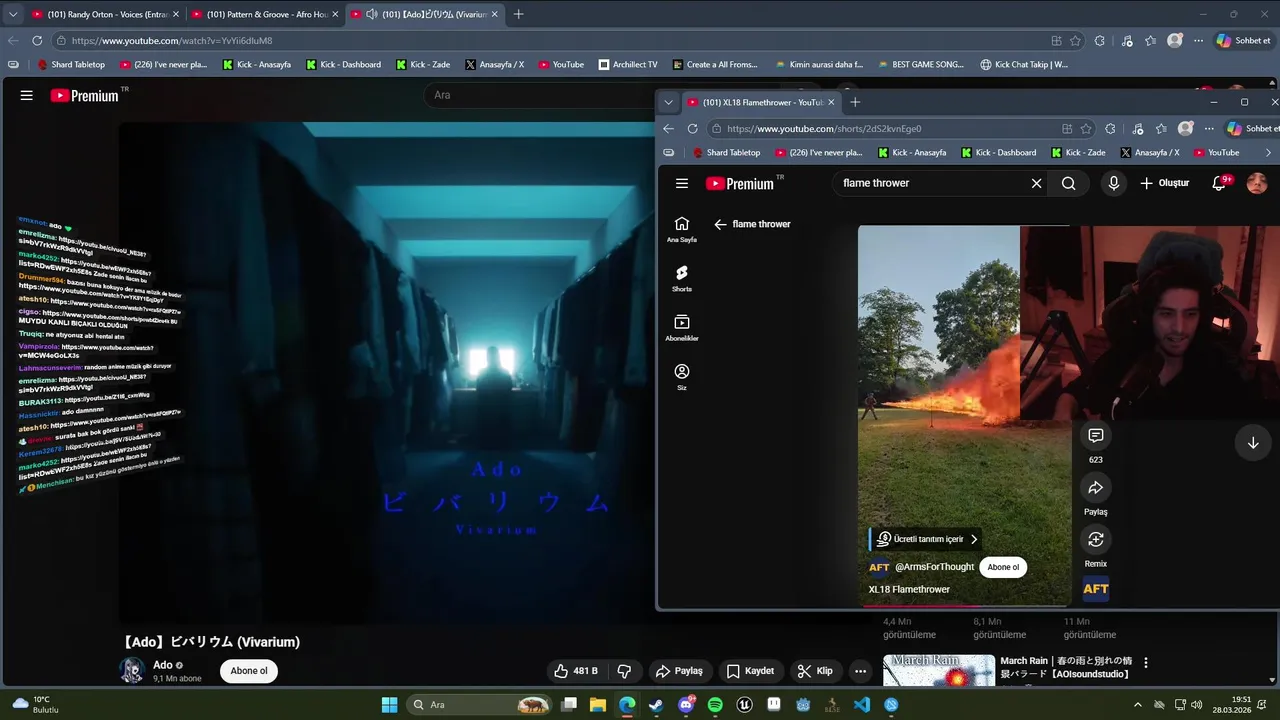Expand the front window bookmarks overflow chevron
The image size is (1280, 720).
(1268, 152)
